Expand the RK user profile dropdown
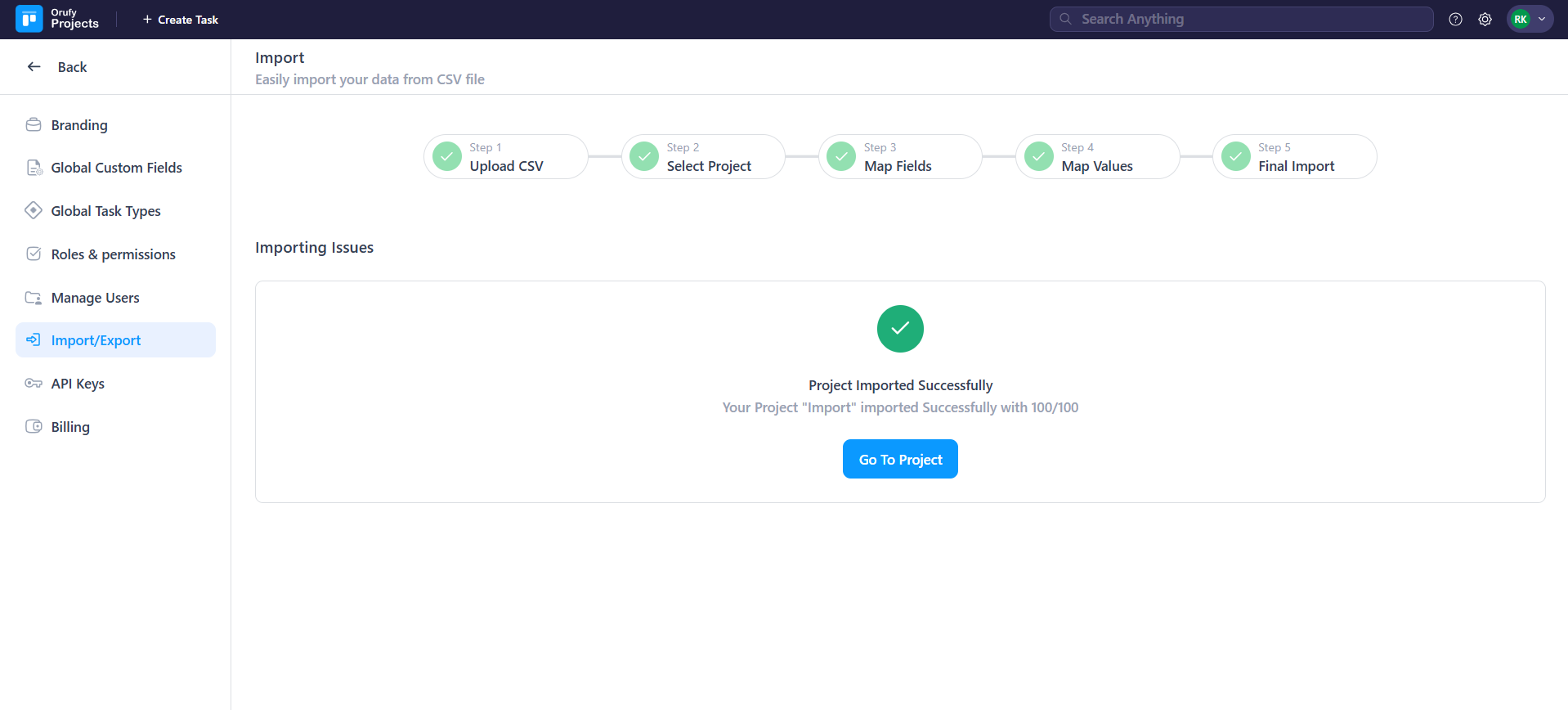The width and height of the screenshot is (1568, 710). click(1530, 20)
